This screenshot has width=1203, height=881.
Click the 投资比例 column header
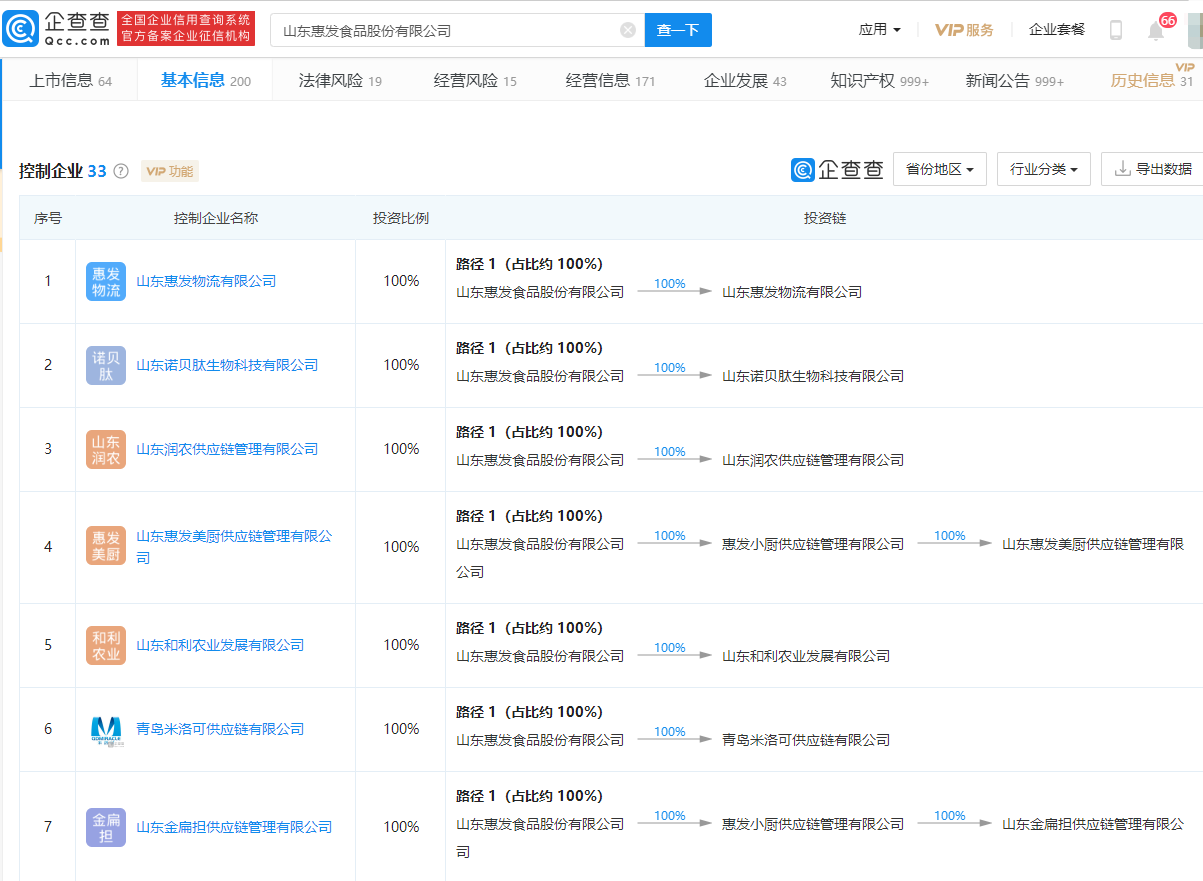click(401, 218)
